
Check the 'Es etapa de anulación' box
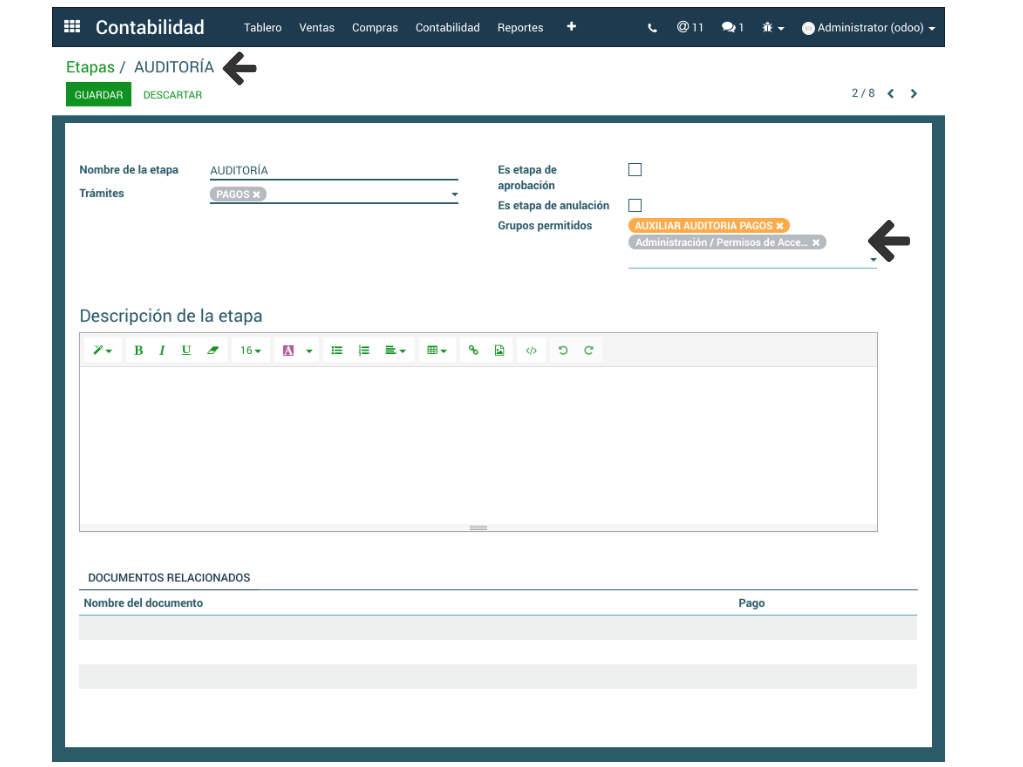635,205
